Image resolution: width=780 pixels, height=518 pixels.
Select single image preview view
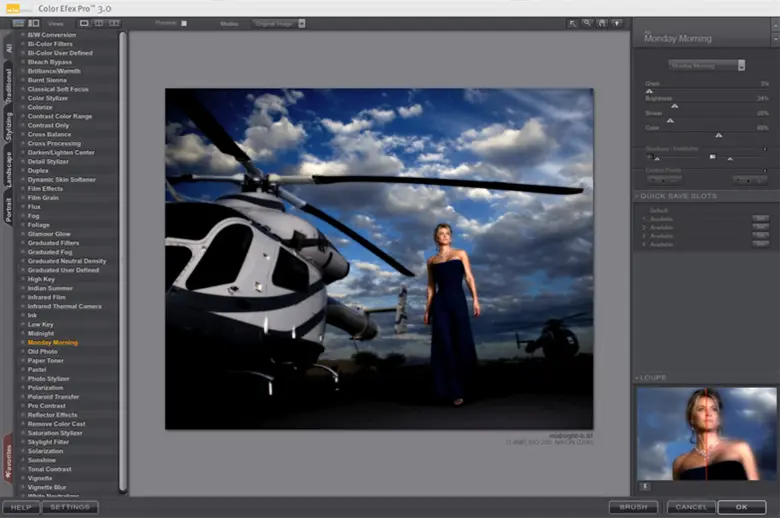84,23
